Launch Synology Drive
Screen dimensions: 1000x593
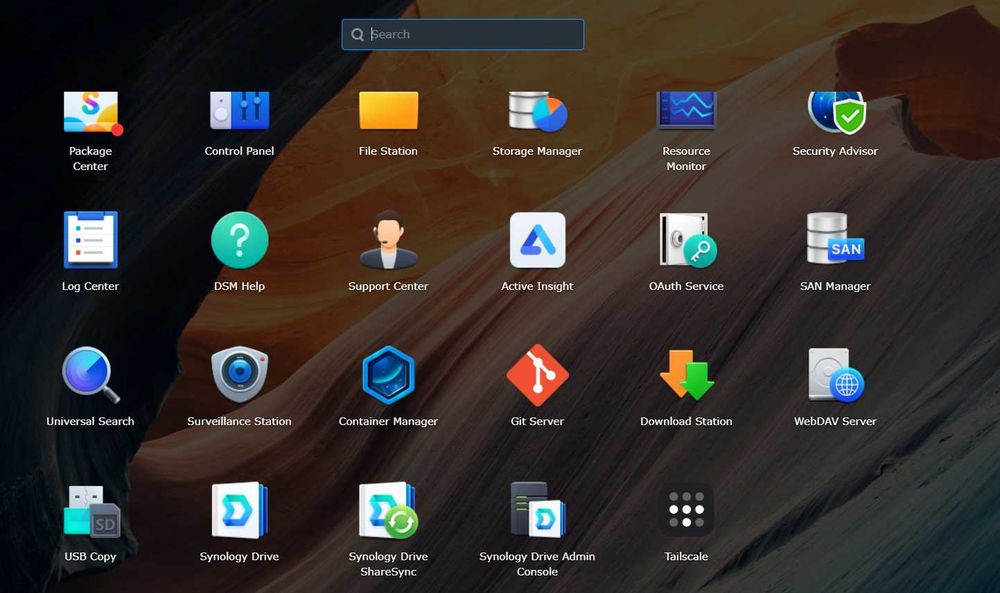[x=239, y=510]
